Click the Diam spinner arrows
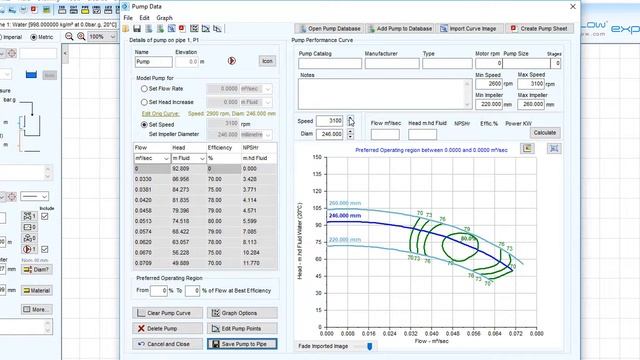This screenshot has height=360, width=640. coord(351,134)
